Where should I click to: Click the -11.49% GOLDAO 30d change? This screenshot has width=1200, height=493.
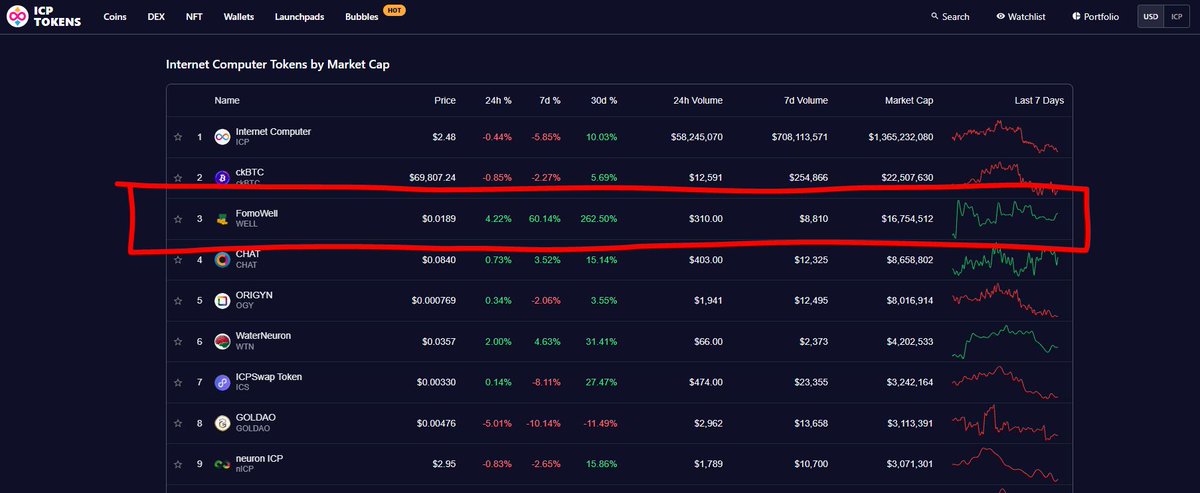tap(600, 424)
